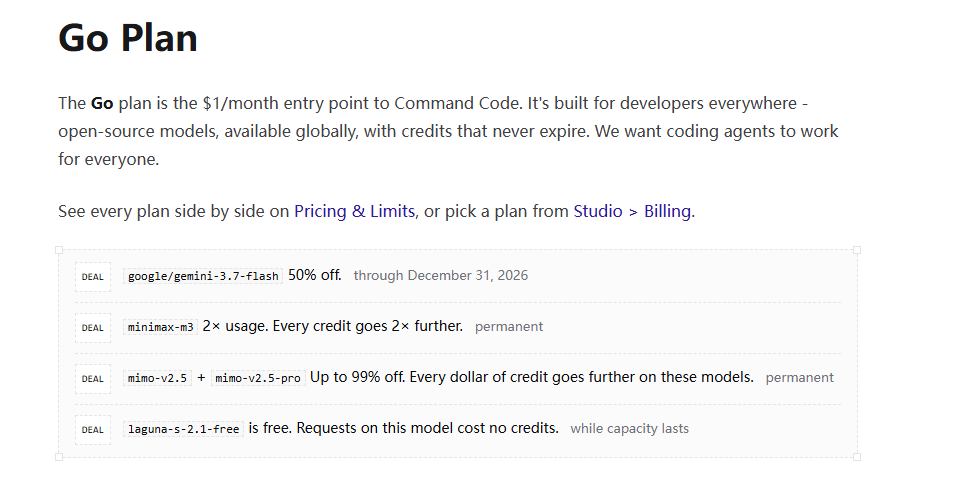Image resolution: width=962 pixels, height=501 pixels.
Task: Click the '50% off.' deal text
Action: [x=315, y=275]
